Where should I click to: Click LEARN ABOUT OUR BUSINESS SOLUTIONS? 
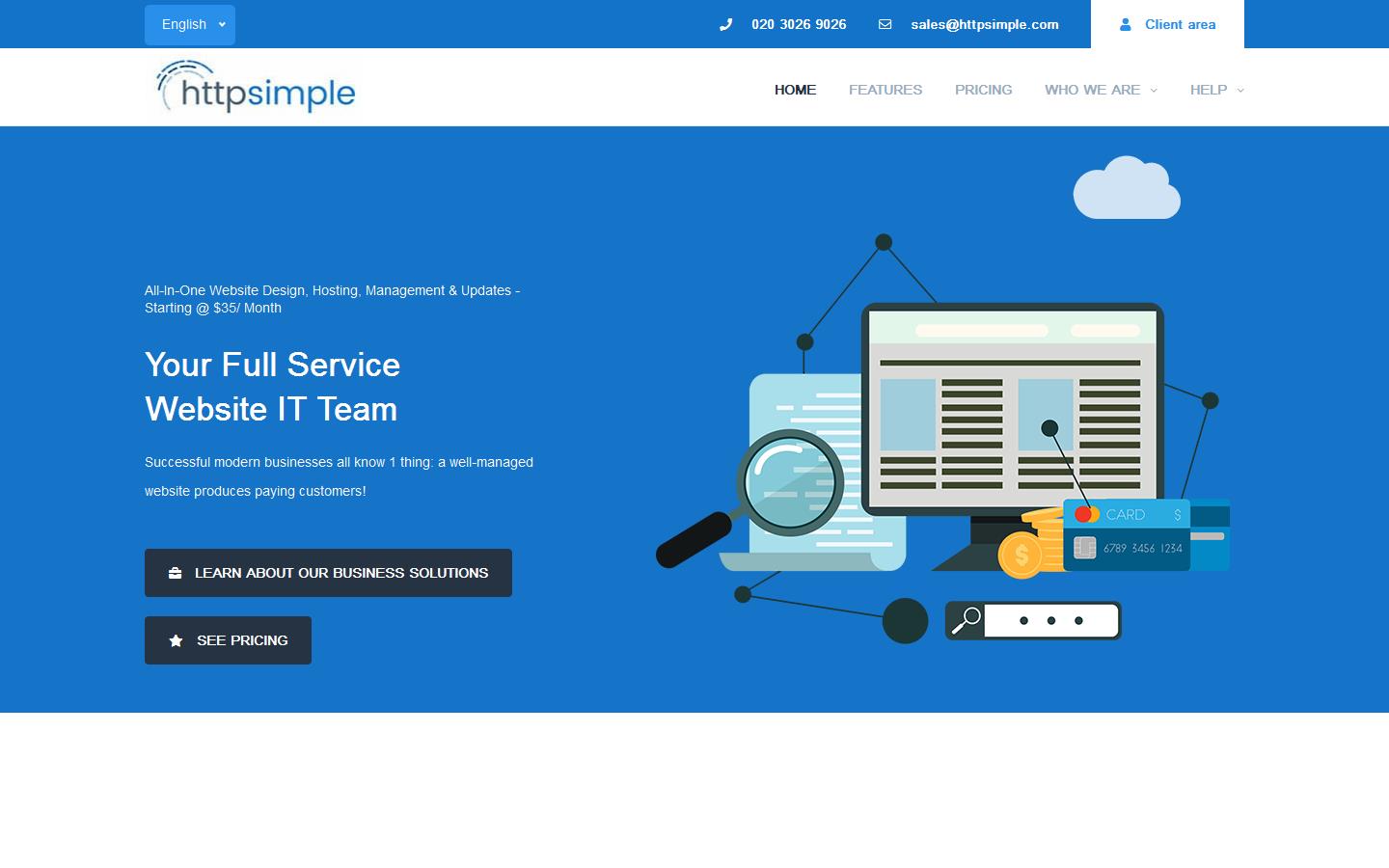(x=328, y=572)
